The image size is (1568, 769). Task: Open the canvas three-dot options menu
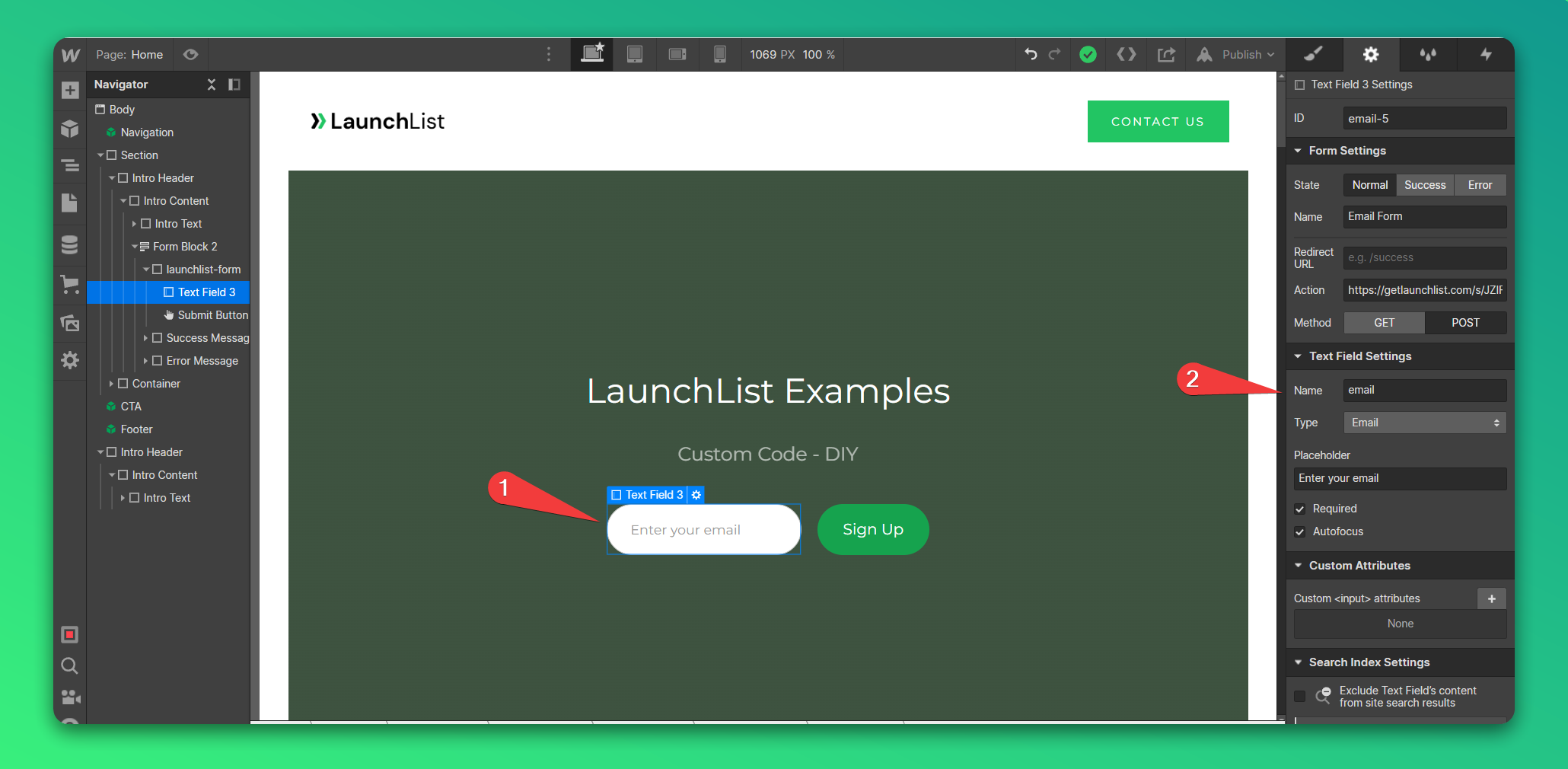pyautogui.click(x=549, y=54)
